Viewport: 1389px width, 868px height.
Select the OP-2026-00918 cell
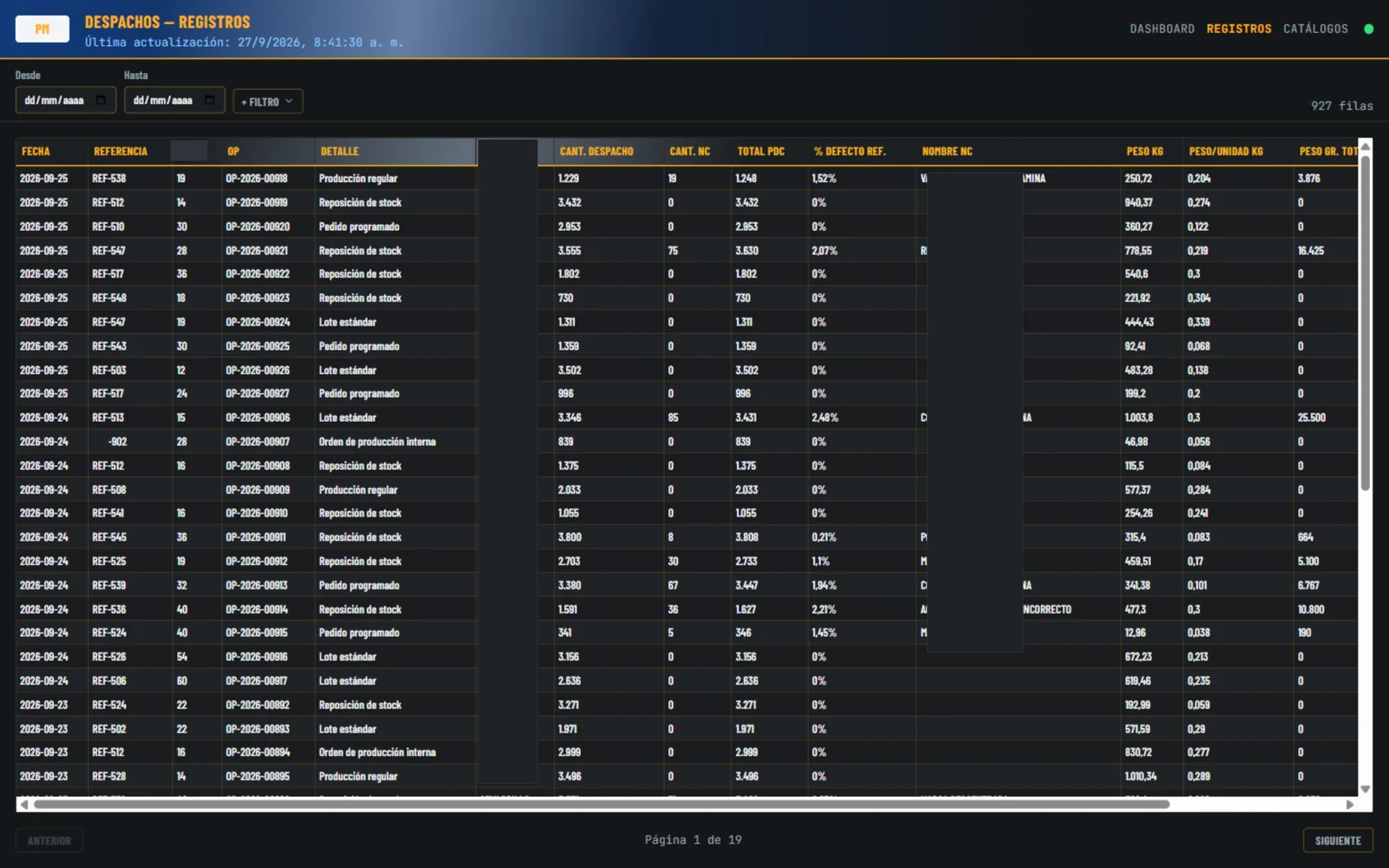pos(267,179)
